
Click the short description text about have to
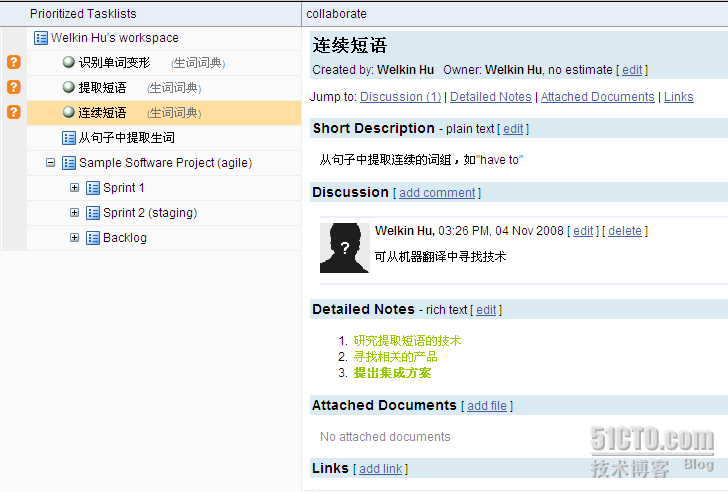pyautogui.click(x=421, y=160)
